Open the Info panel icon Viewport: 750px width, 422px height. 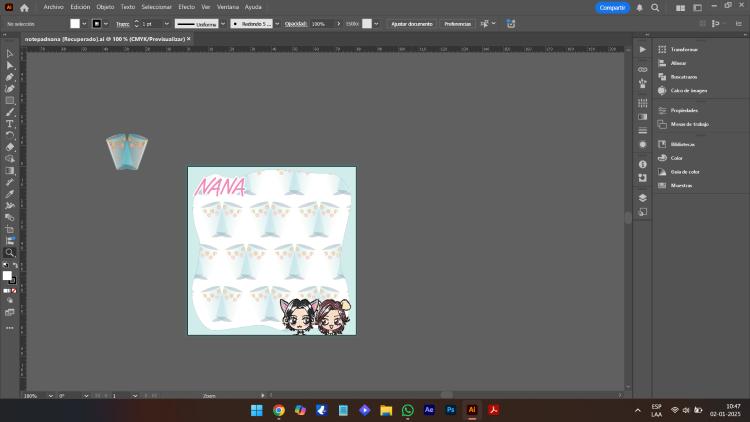[642, 164]
